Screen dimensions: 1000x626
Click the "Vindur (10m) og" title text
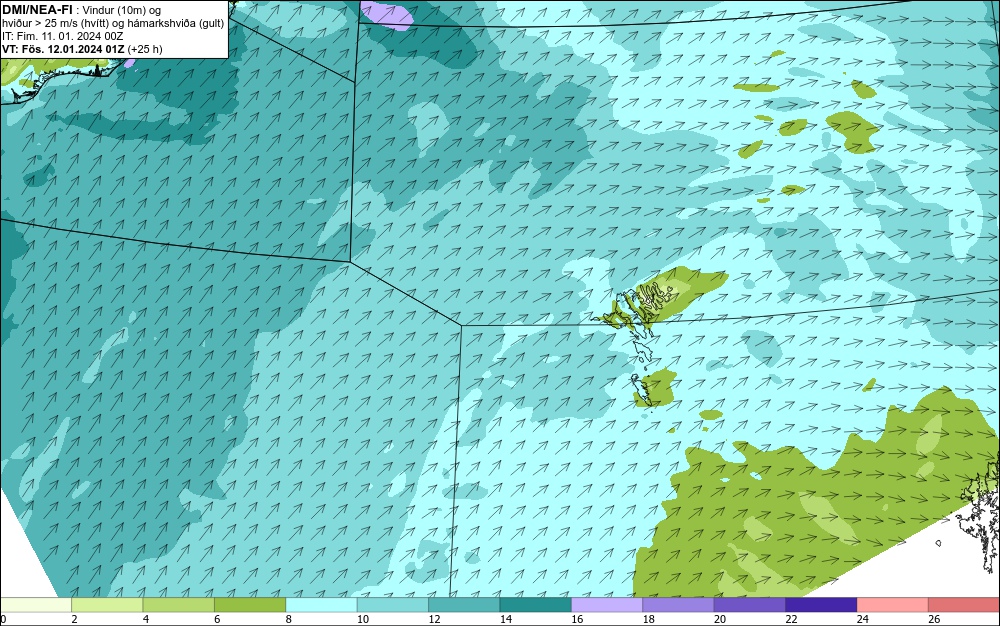tap(122, 10)
